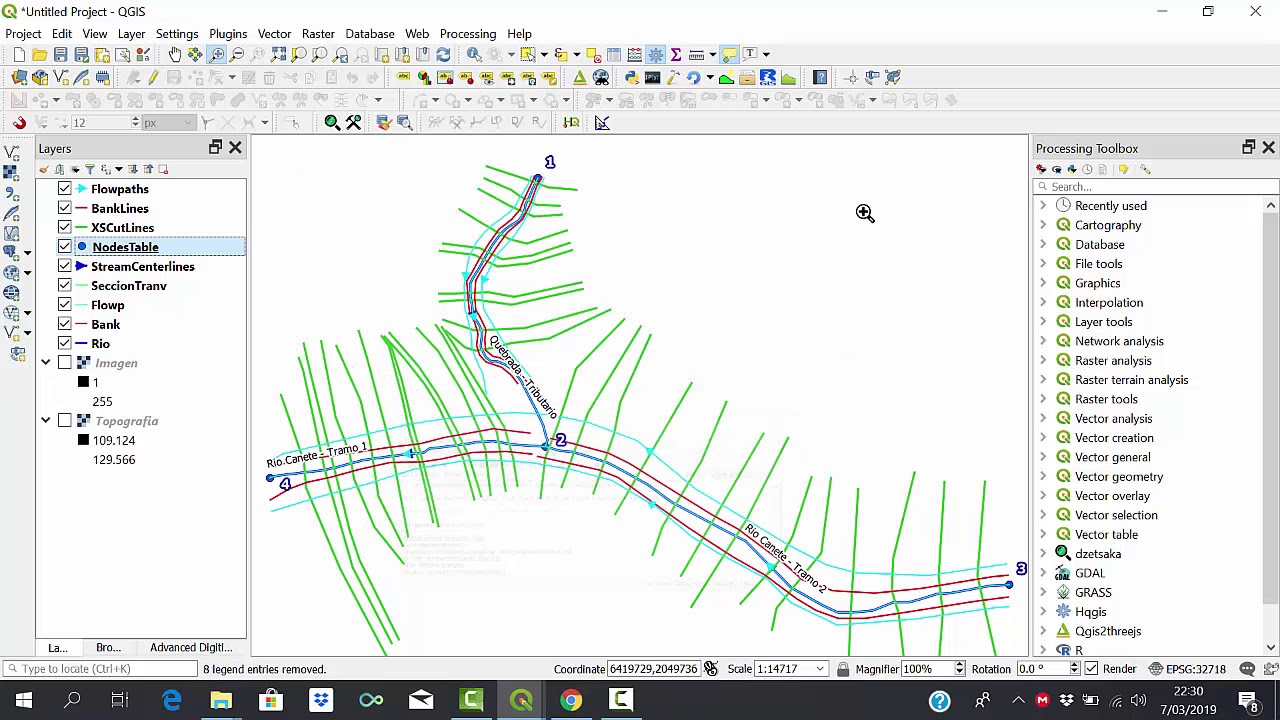Click the HQ plugin icon
1280x720 pixels.
coord(571,122)
